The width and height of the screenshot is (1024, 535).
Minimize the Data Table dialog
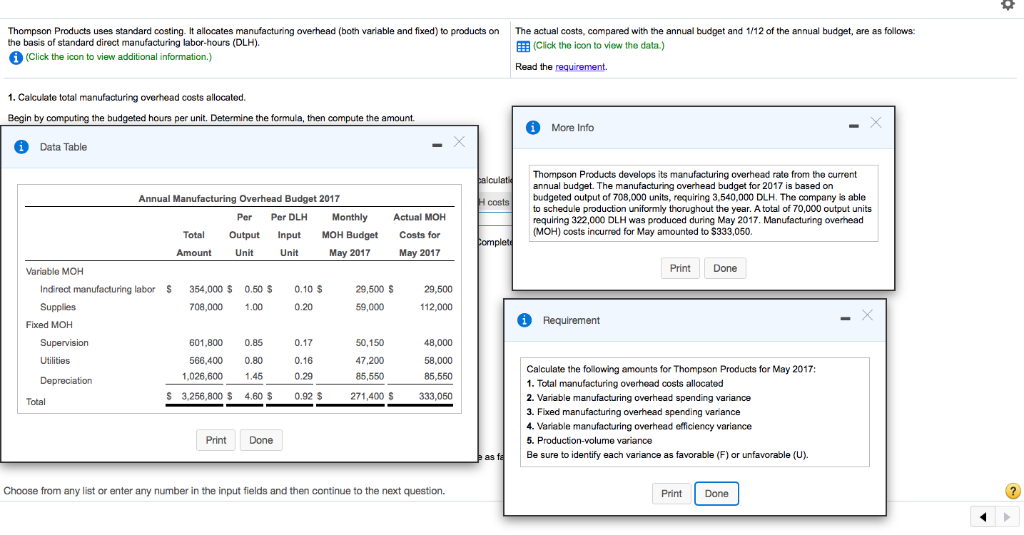[437, 145]
